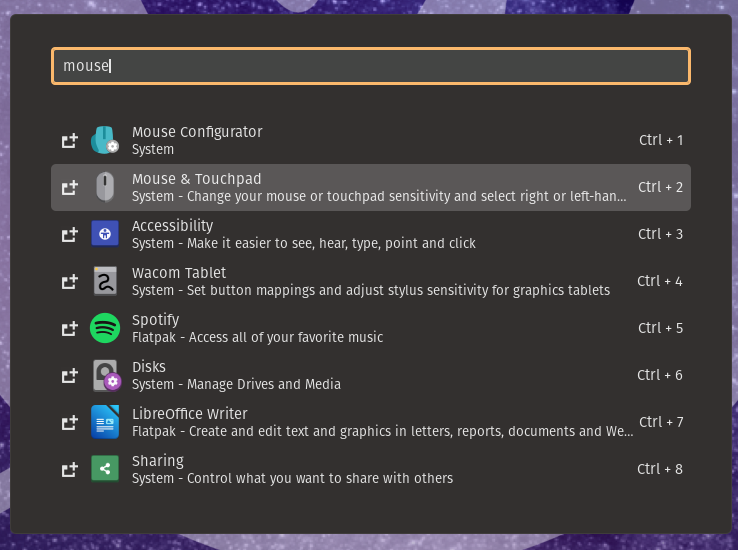Click the blue Accessibility icon
738x550 pixels.
click(105, 234)
